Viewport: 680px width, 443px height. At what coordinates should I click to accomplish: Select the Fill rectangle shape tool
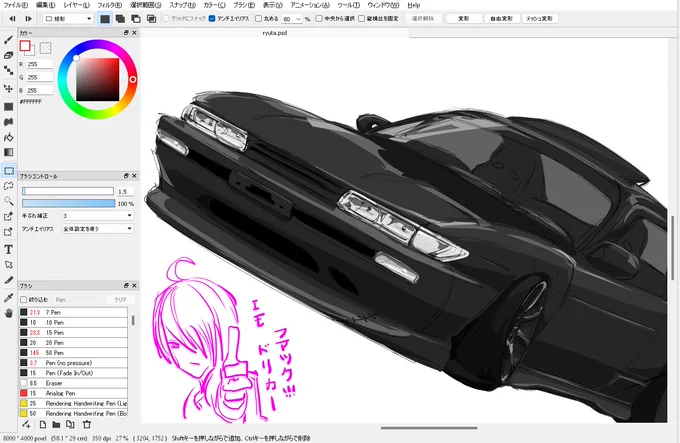[8, 107]
